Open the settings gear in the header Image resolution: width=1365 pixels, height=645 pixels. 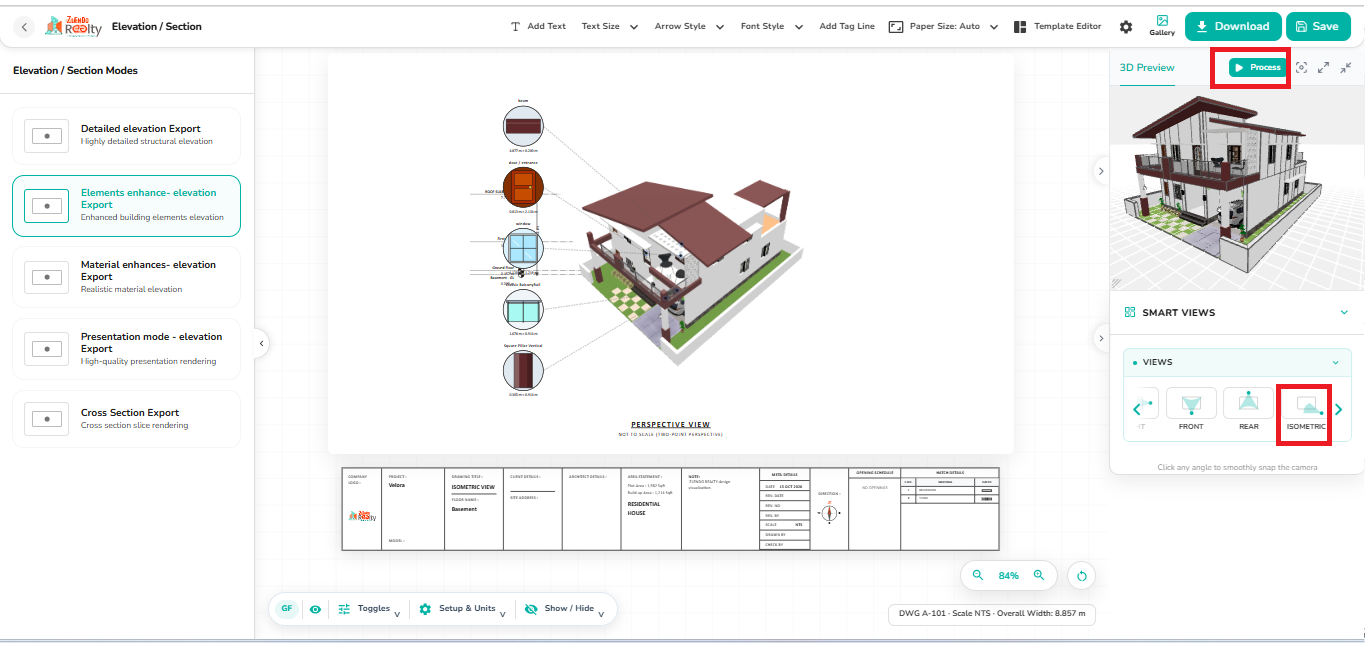(1126, 27)
